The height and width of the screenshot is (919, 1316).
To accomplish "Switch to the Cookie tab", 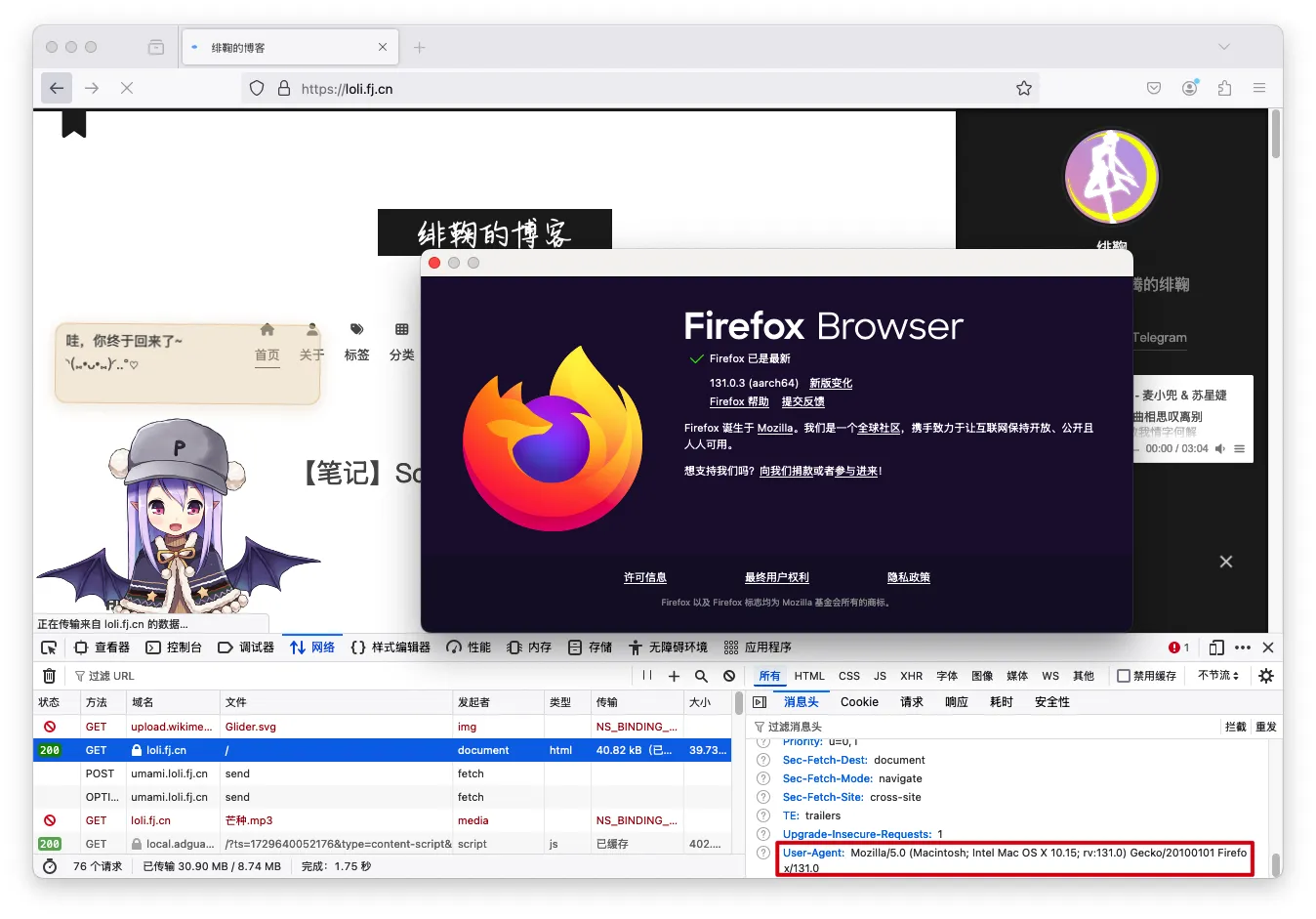I will point(859,702).
